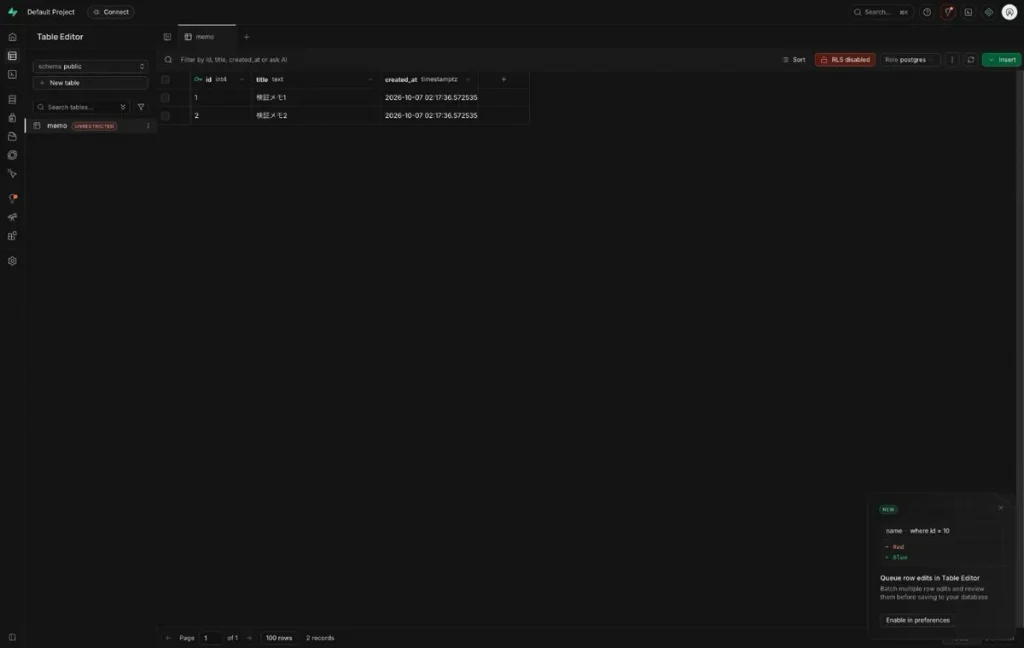This screenshot has width=1024, height=648.
Task: Click the Sort button
Action: coord(794,59)
